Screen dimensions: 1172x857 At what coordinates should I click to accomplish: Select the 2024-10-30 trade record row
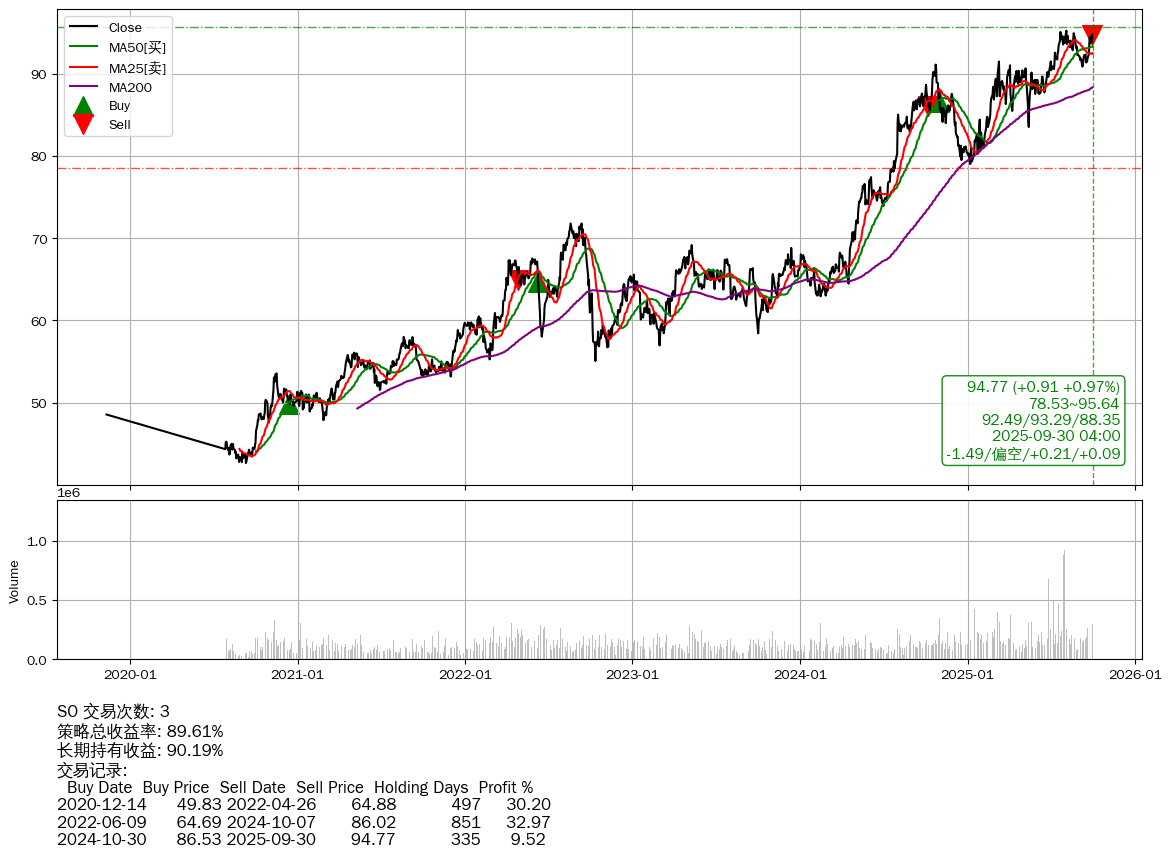tap(301, 839)
